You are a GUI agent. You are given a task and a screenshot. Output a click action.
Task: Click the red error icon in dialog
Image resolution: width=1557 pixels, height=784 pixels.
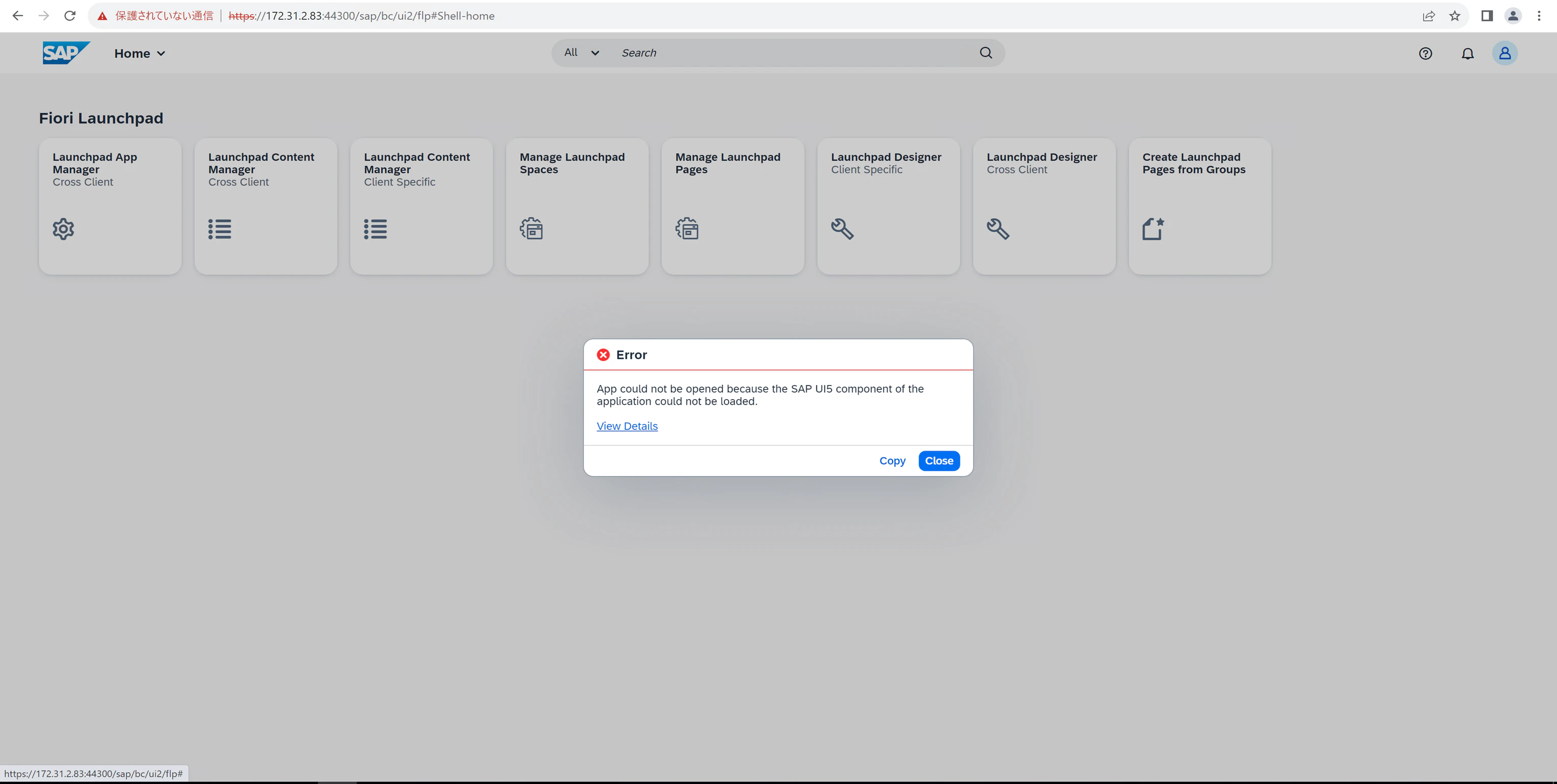(x=603, y=354)
